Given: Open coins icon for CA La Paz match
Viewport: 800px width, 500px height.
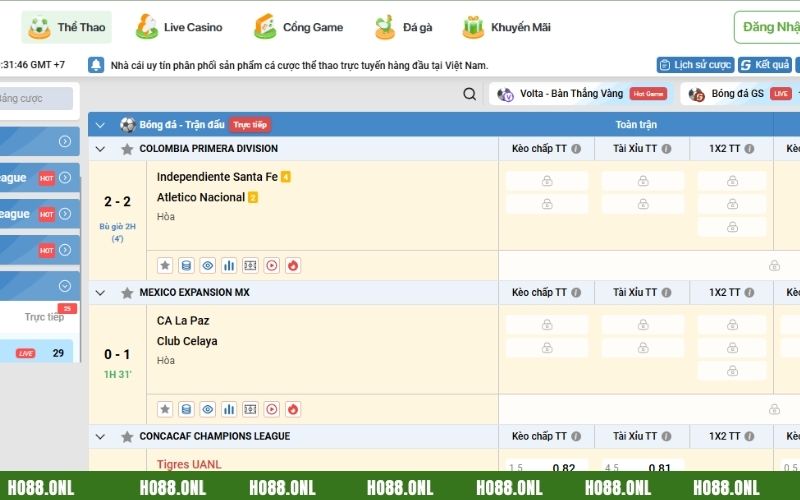Looking at the screenshot, I should point(186,409).
